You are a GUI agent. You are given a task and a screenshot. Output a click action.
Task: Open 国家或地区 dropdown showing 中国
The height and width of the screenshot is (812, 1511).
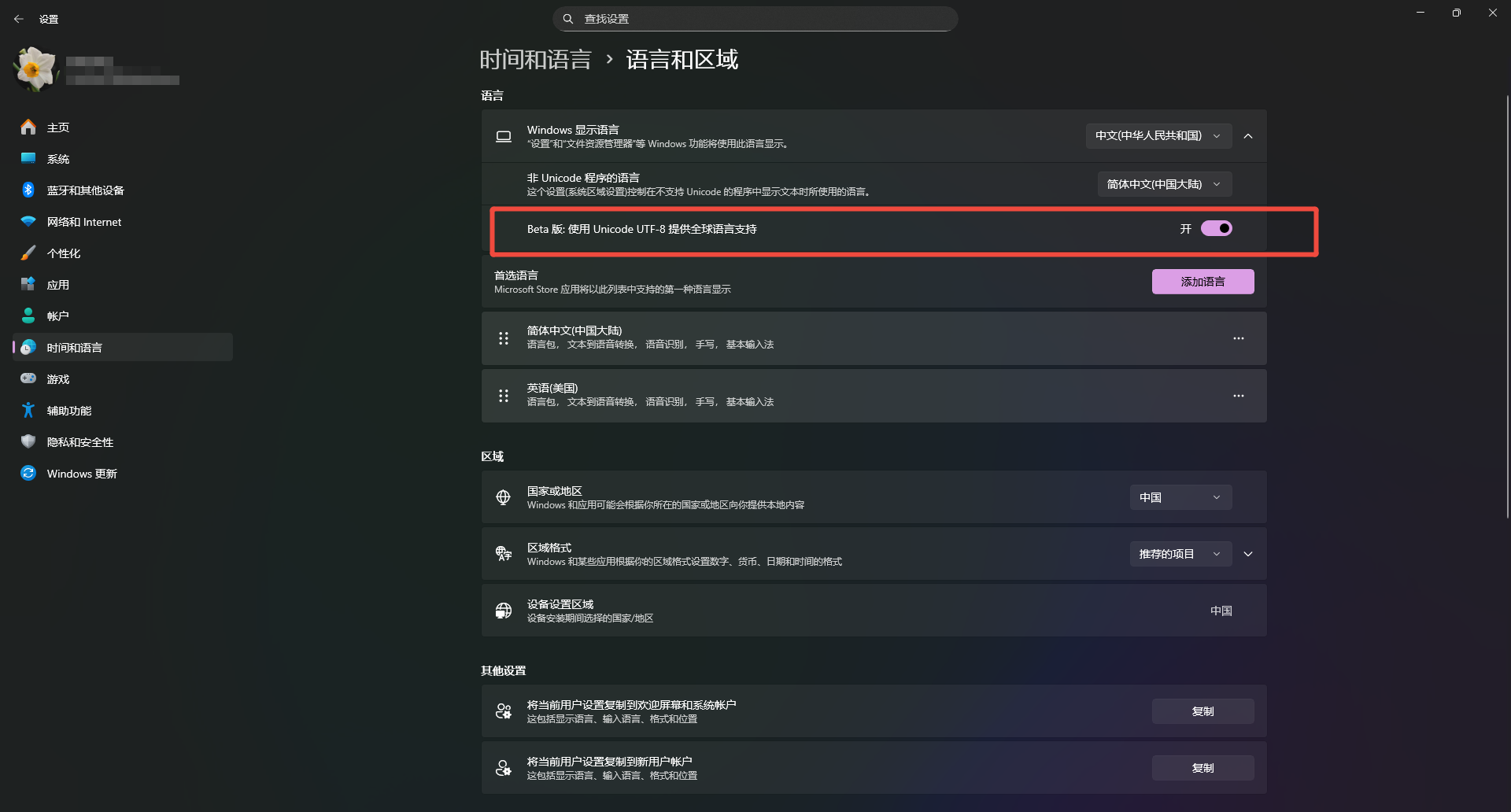pyautogui.click(x=1180, y=497)
